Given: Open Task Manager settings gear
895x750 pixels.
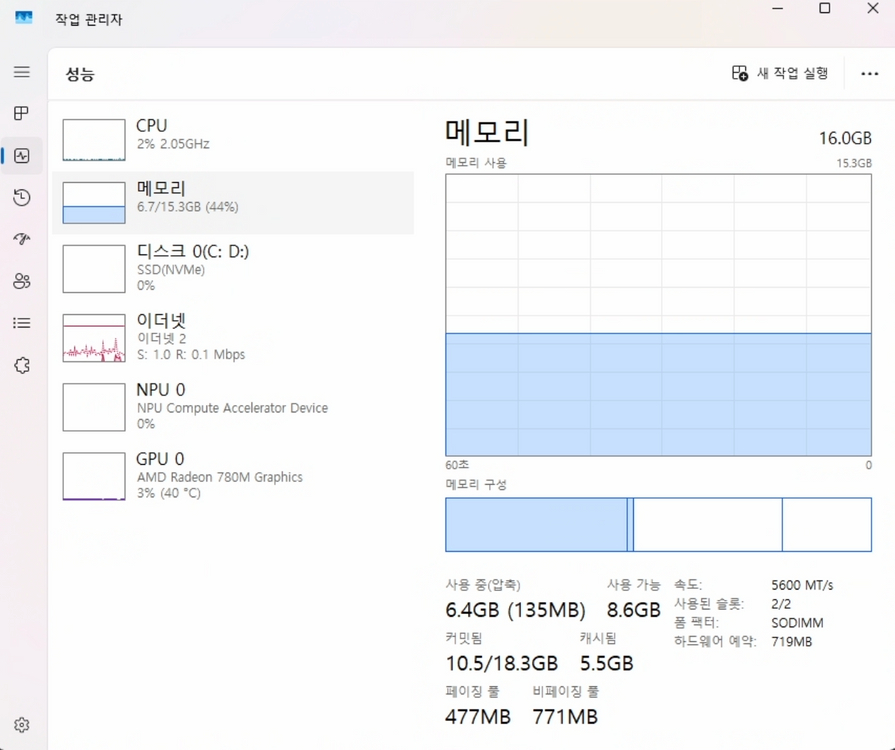Looking at the screenshot, I should pos(22,724).
